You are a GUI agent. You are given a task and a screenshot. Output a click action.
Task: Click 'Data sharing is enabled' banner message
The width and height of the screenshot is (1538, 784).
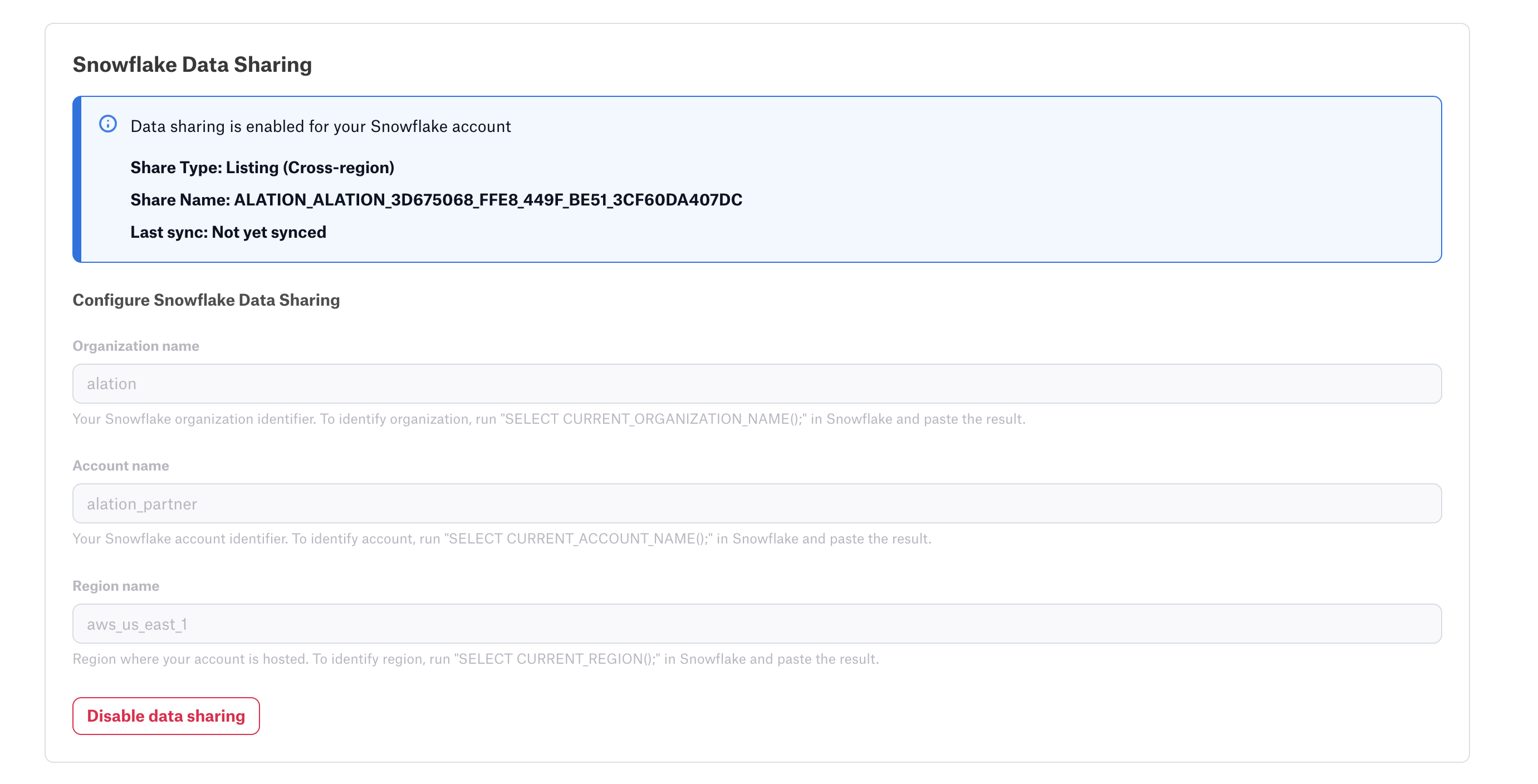tap(321, 126)
